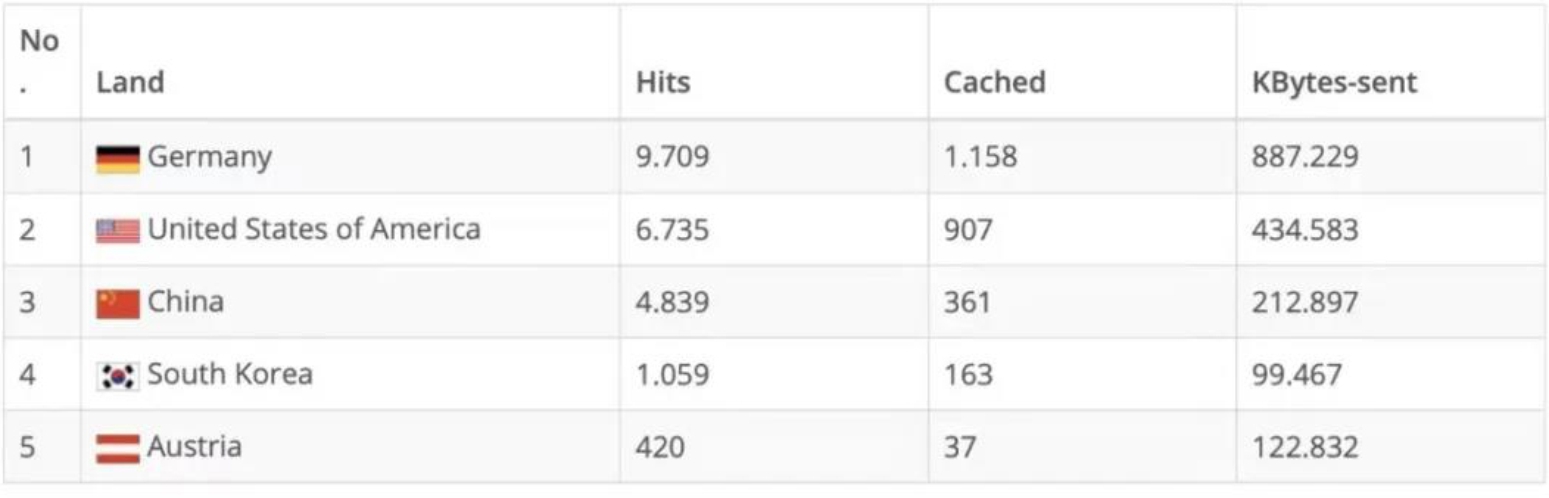Click Austria's KBytes-sent value 122.832
Viewport: 1549px width, 498px height.
coord(1305,447)
